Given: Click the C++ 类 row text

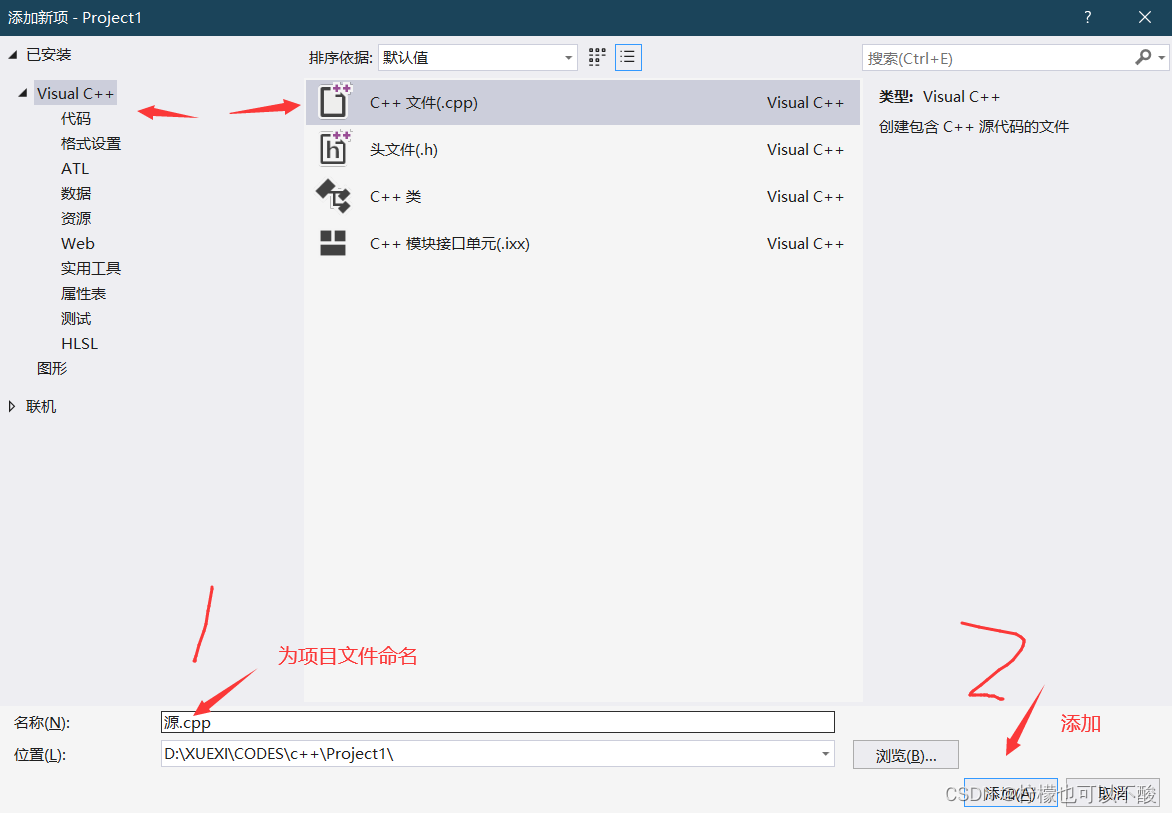Looking at the screenshot, I should [395, 197].
